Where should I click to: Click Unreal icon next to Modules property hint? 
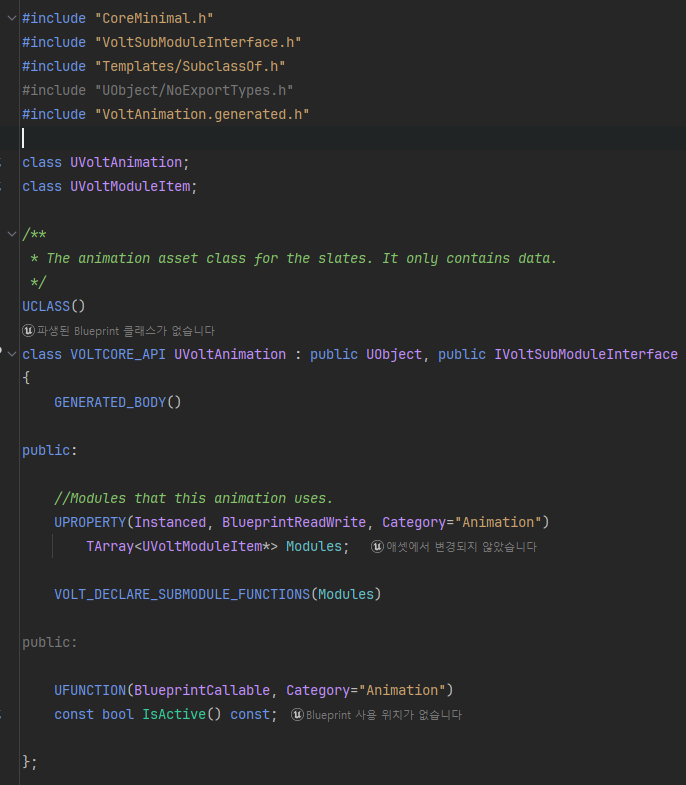click(377, 547)
